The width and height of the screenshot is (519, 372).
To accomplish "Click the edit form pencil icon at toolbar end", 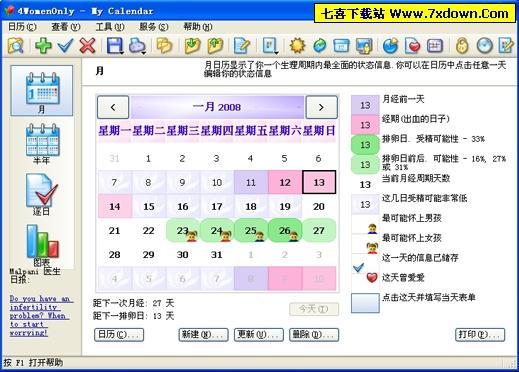I will tap(506, 46).
